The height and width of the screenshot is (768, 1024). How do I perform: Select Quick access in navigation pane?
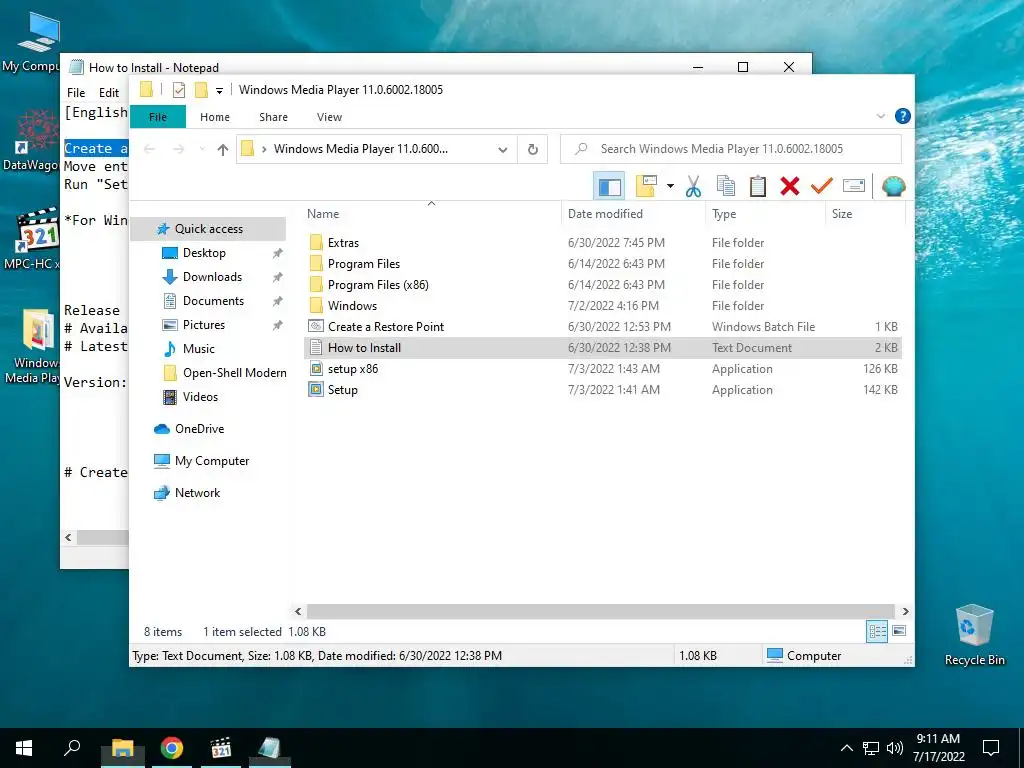click(x=208, y=229)
